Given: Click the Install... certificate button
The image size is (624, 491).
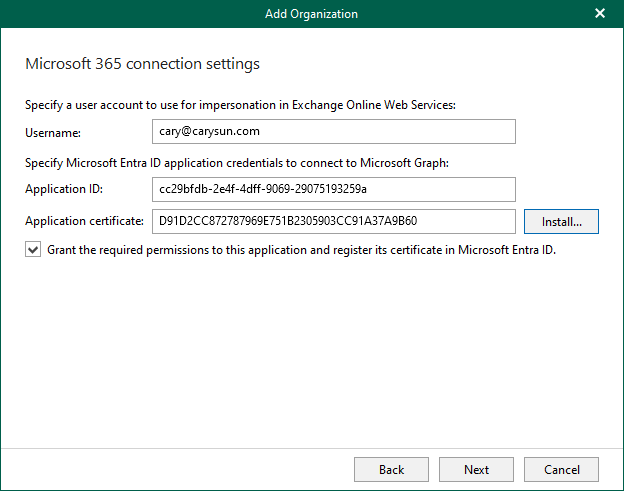Looking at the screenshot, I should 561,221.
